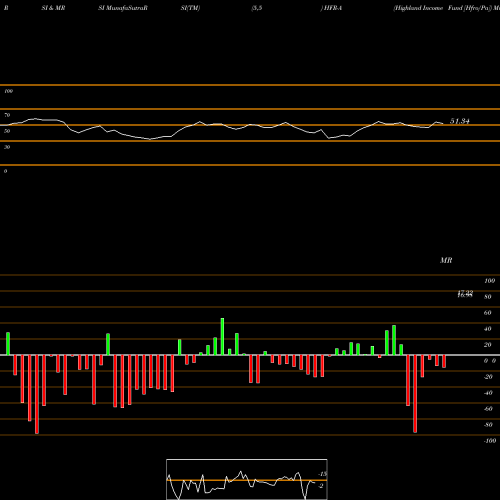Screen dimensions: 500x500
Task: Click the overlapping 17.33 value in MR panel
Action: point(465,294)
